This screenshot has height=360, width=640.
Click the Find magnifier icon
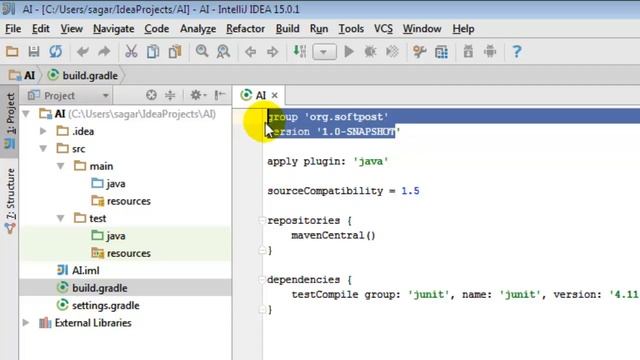pos(202,52)
